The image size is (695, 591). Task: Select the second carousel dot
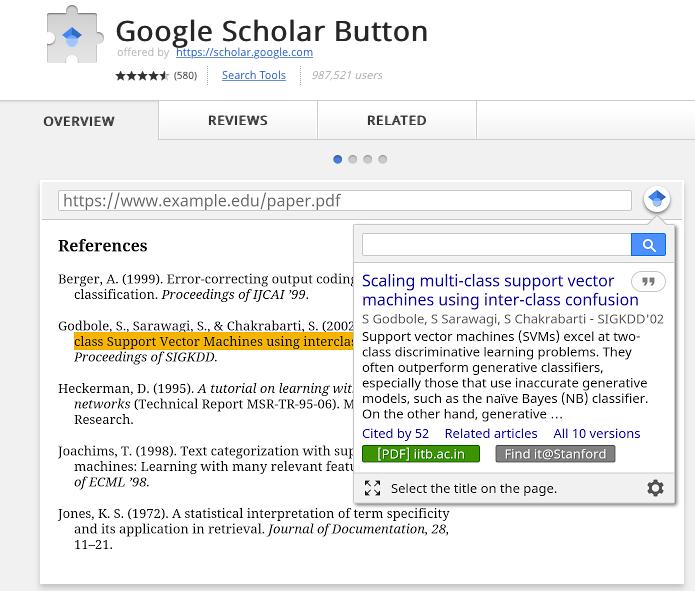[353, 159]
